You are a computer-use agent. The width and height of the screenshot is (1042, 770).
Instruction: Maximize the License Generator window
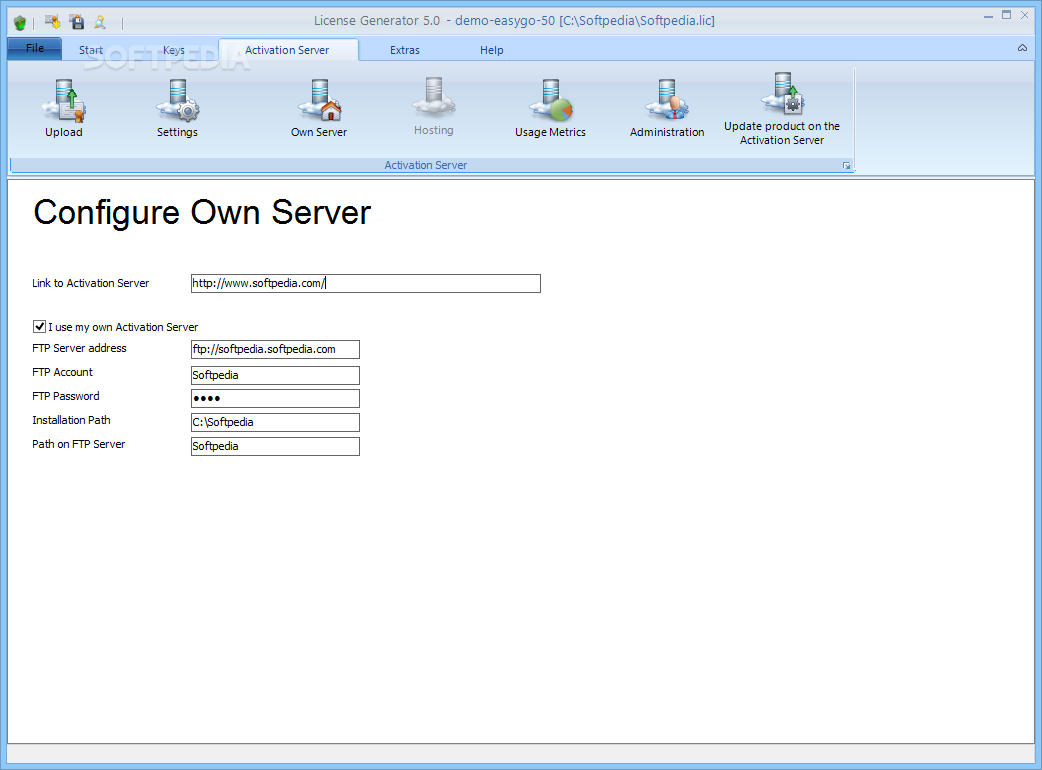click(1007, 15)
